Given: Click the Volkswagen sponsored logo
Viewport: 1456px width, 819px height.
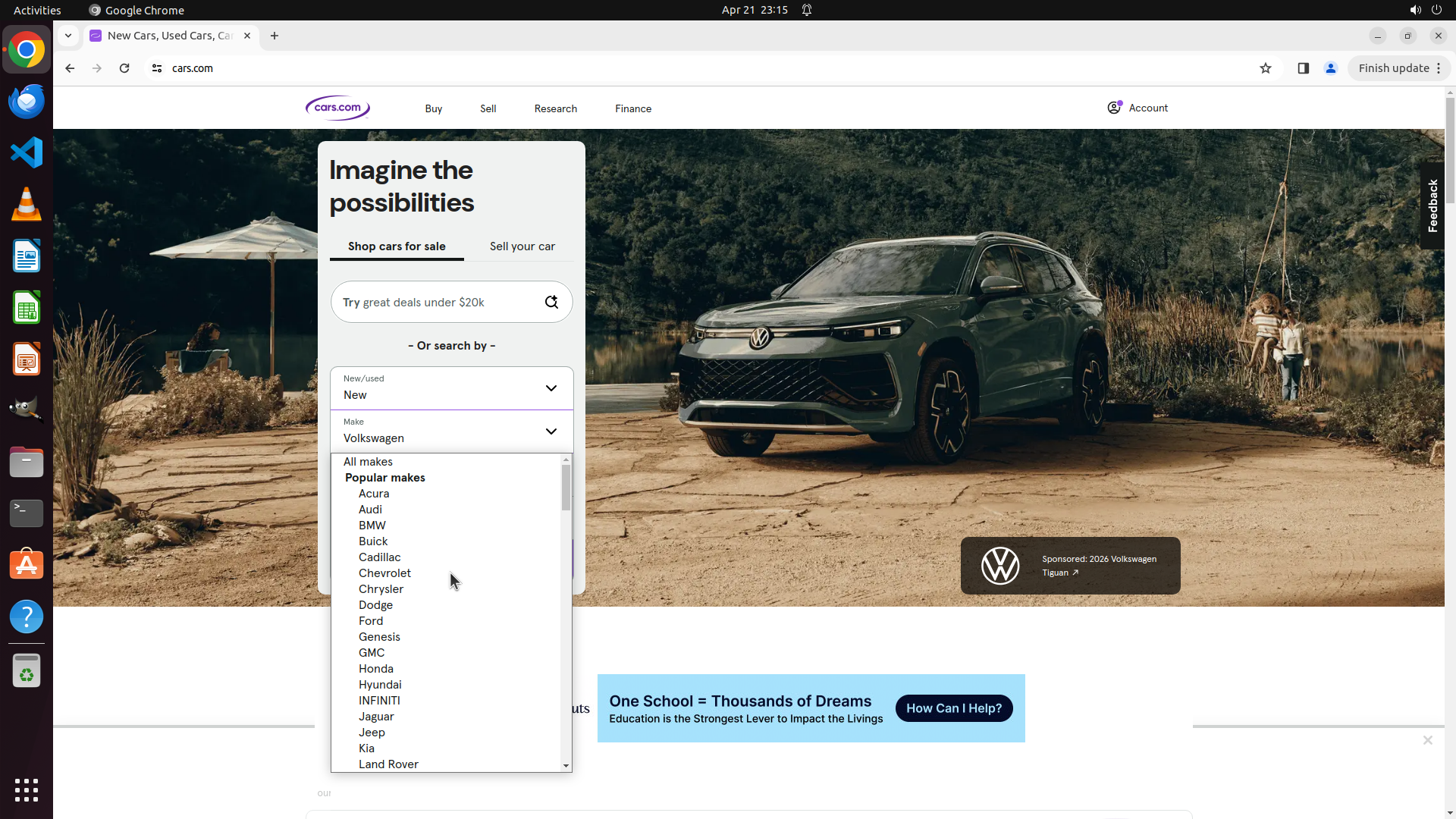Looking at the screenshot, I should (1000, 566).
